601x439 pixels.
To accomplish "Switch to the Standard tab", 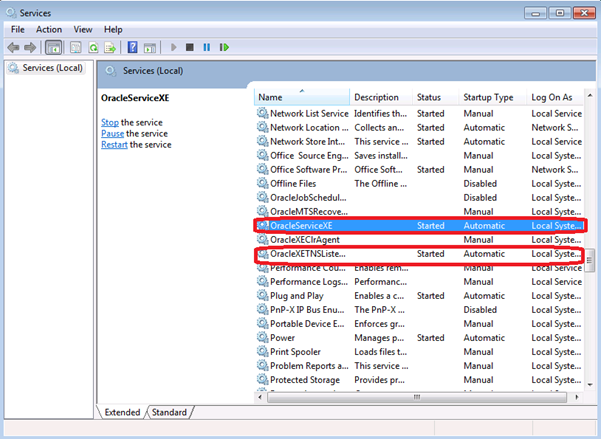I will [x=169, y=412].
